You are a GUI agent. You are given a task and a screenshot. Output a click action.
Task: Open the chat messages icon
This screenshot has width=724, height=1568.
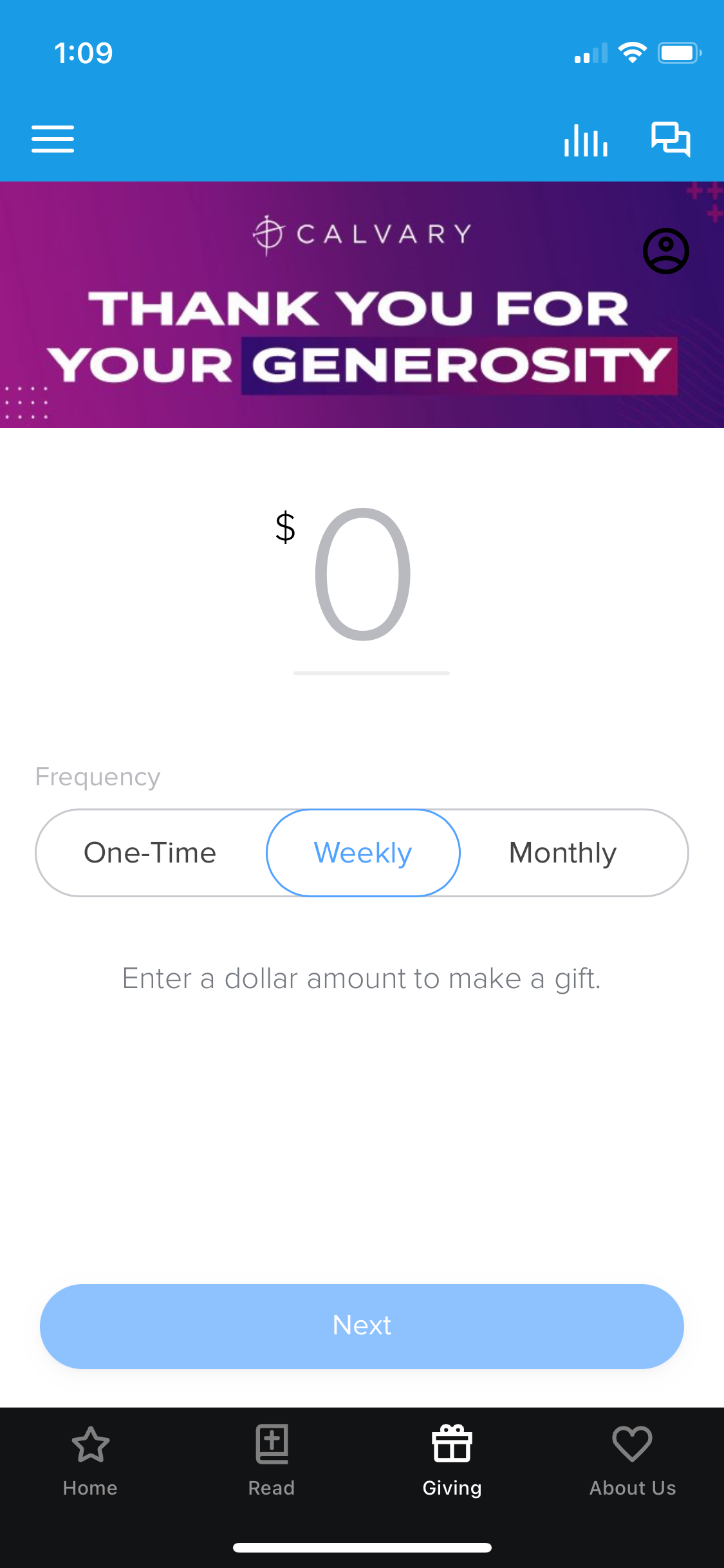click(671, 139)
